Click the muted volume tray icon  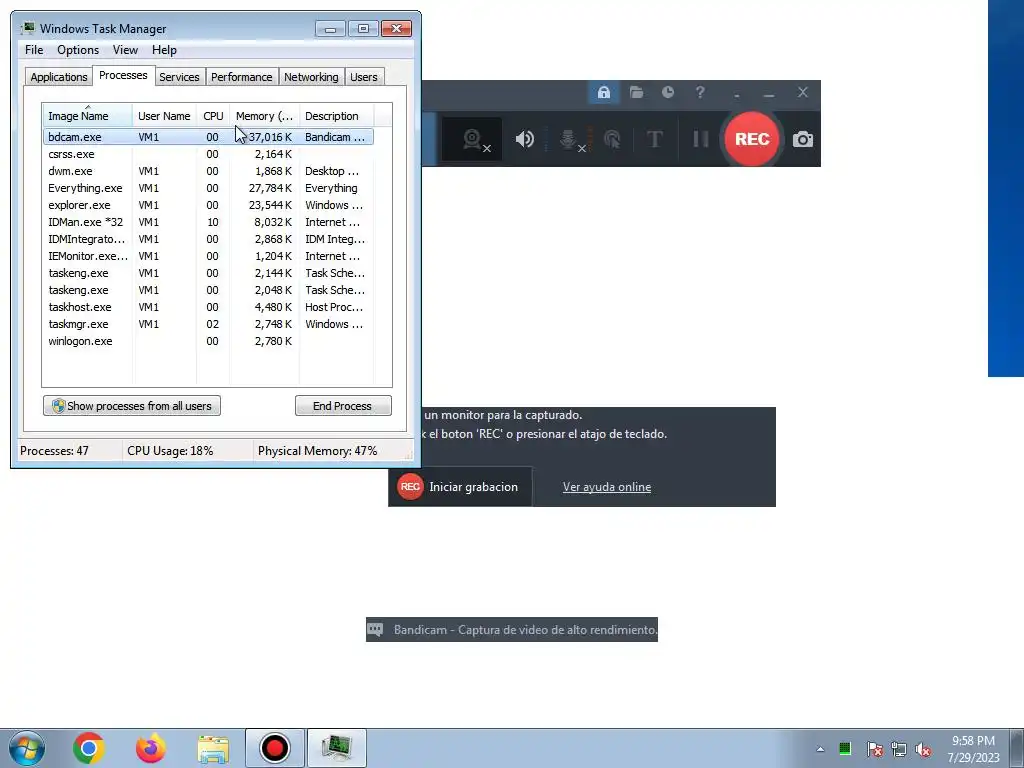923,749
